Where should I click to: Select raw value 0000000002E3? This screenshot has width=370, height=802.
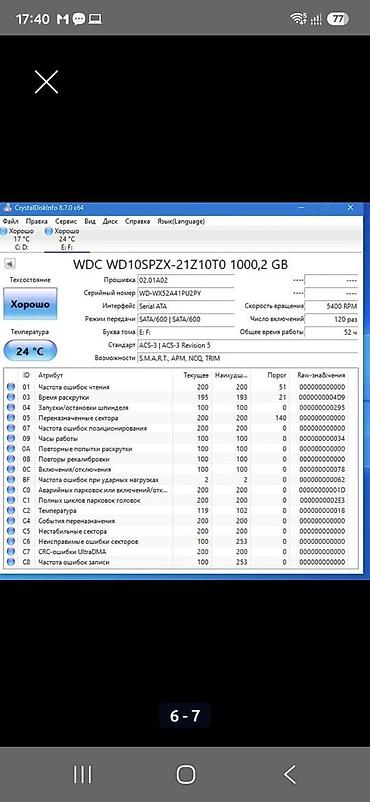pyautogui.click(x=321, y=500)
